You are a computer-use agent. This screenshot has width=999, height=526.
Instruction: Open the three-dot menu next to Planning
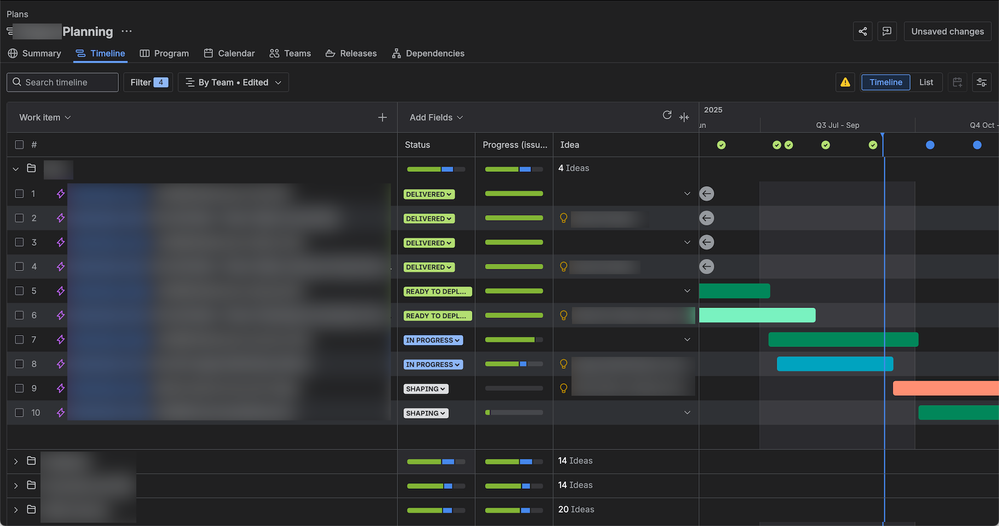click(x=127, y=31)
